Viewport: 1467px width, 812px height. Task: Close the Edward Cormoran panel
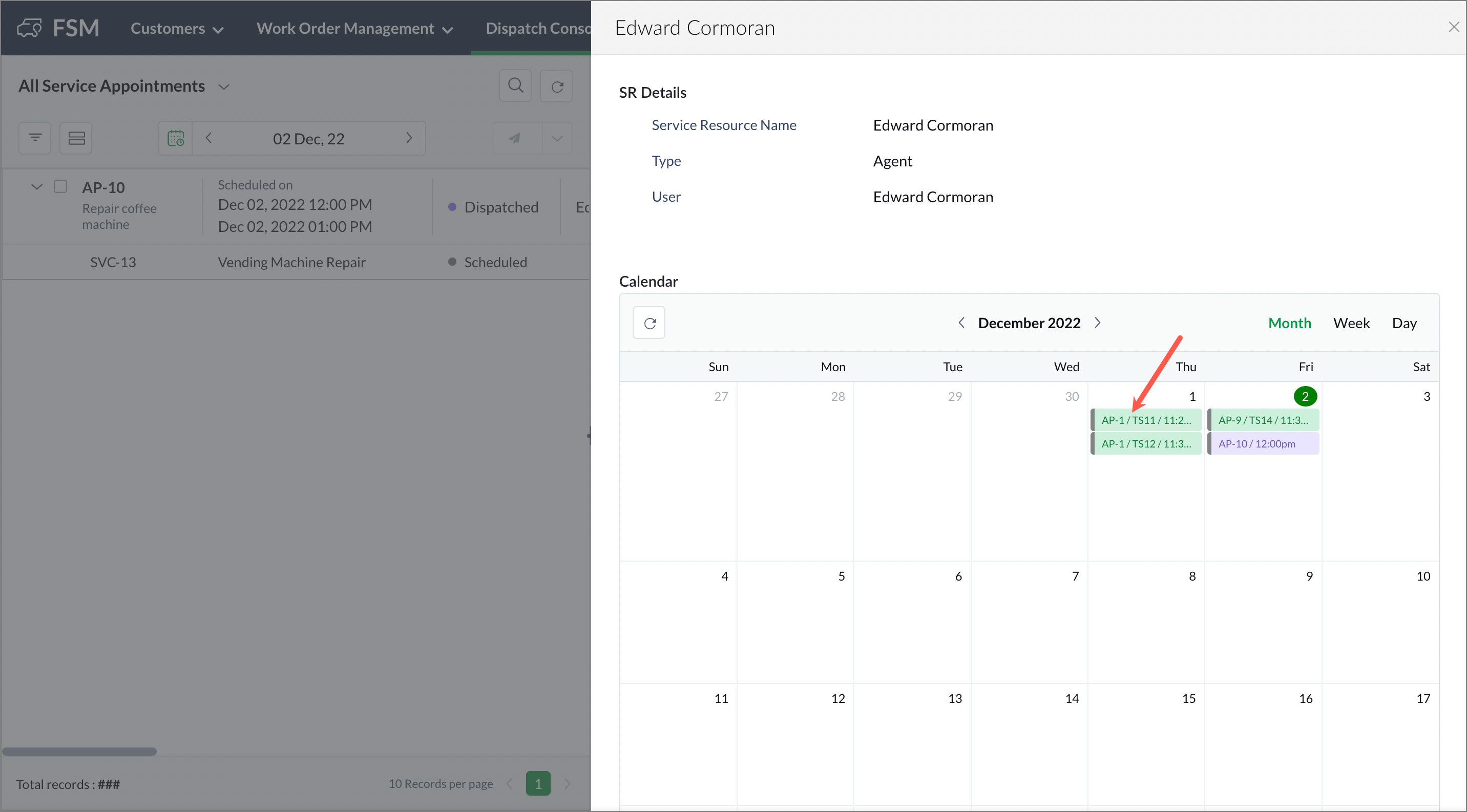(x=1453, y=27)
